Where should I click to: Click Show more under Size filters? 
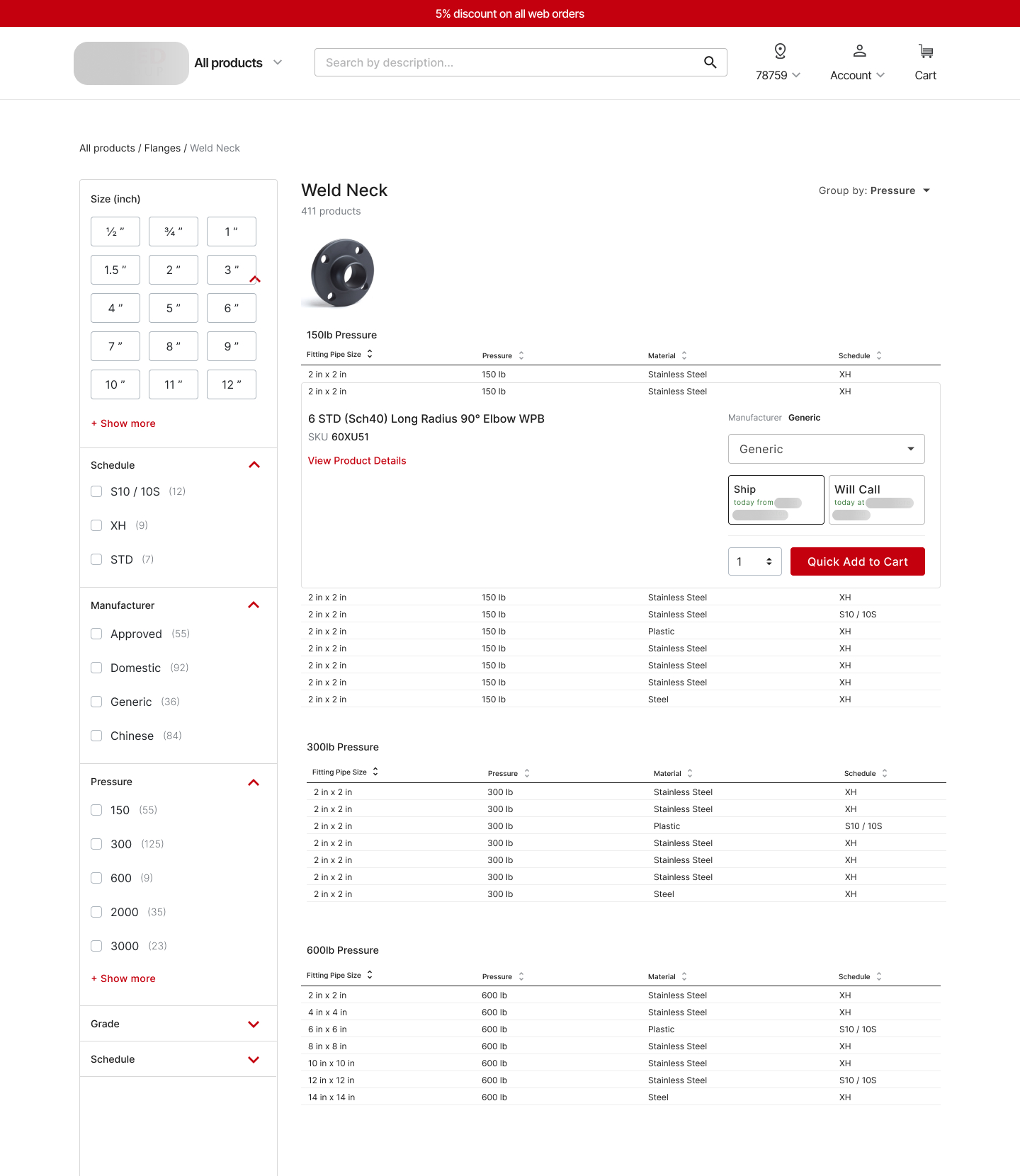[123, 423]
